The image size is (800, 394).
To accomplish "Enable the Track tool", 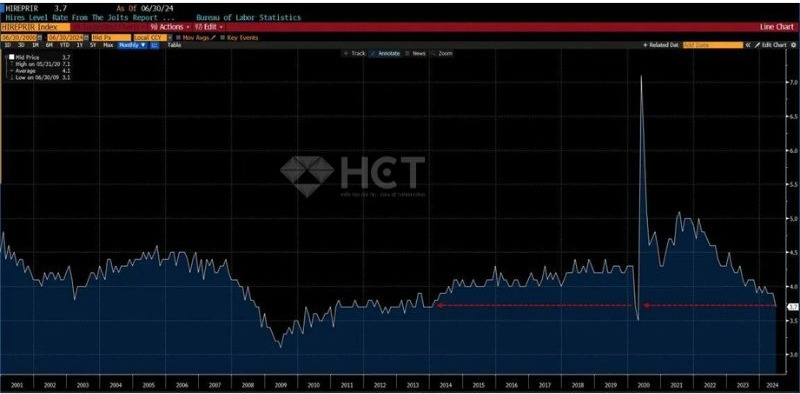I will pyautogui.click(x=355, y=53).
